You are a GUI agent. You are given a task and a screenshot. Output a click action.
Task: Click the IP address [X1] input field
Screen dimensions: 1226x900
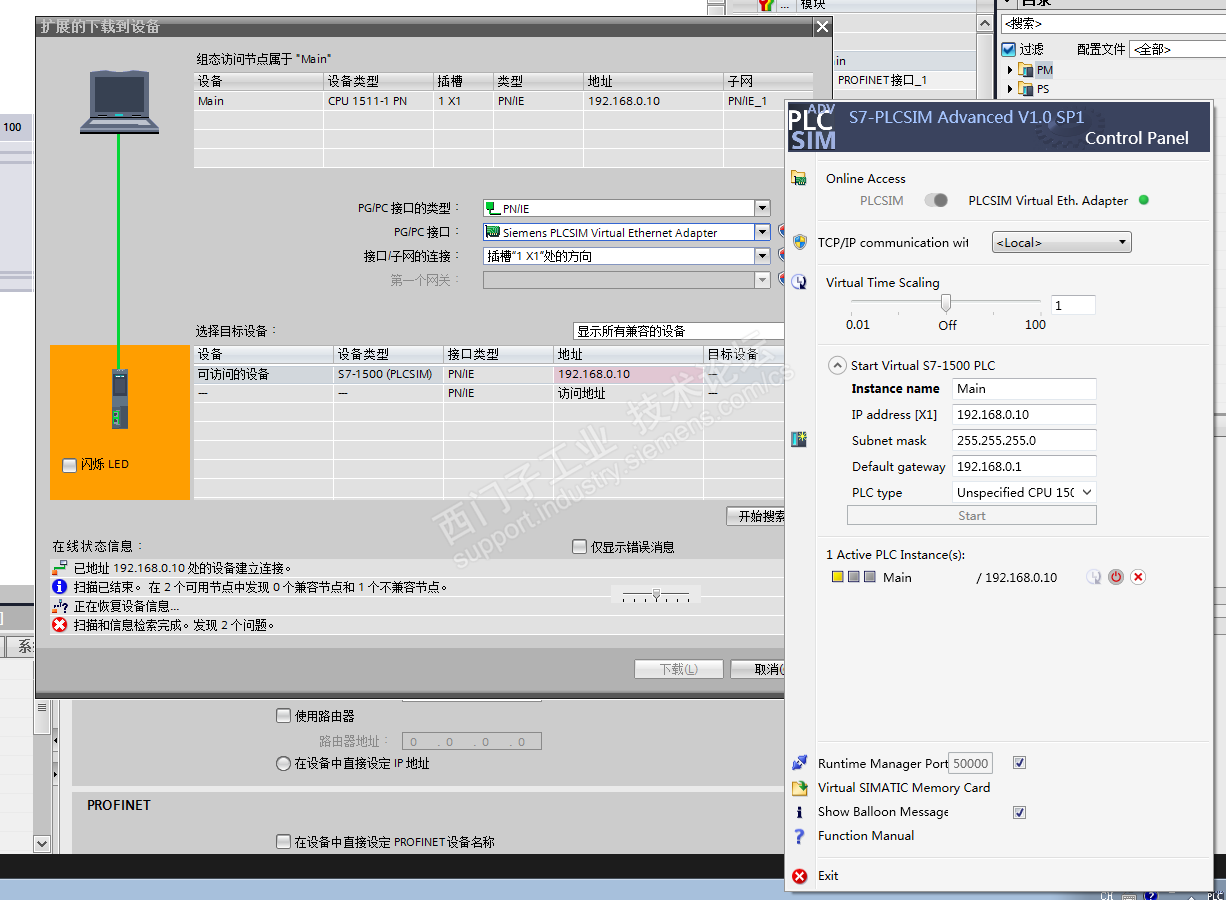(x=1025, y=415)
